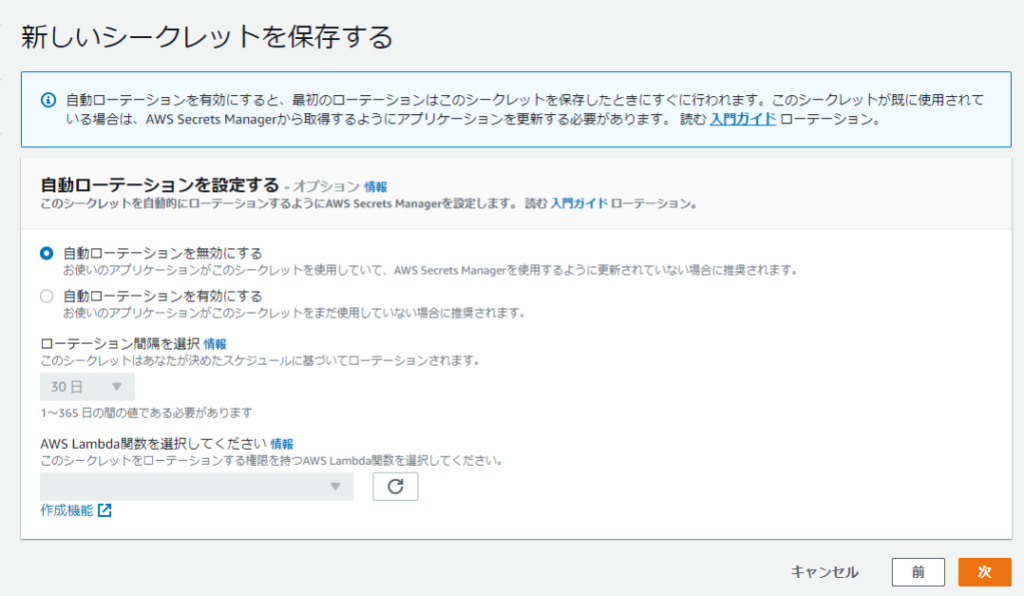Click the ローテーション間隔を選択 label
The width and height of the screenshot is (1024, 596).
(x=120, y=344)
